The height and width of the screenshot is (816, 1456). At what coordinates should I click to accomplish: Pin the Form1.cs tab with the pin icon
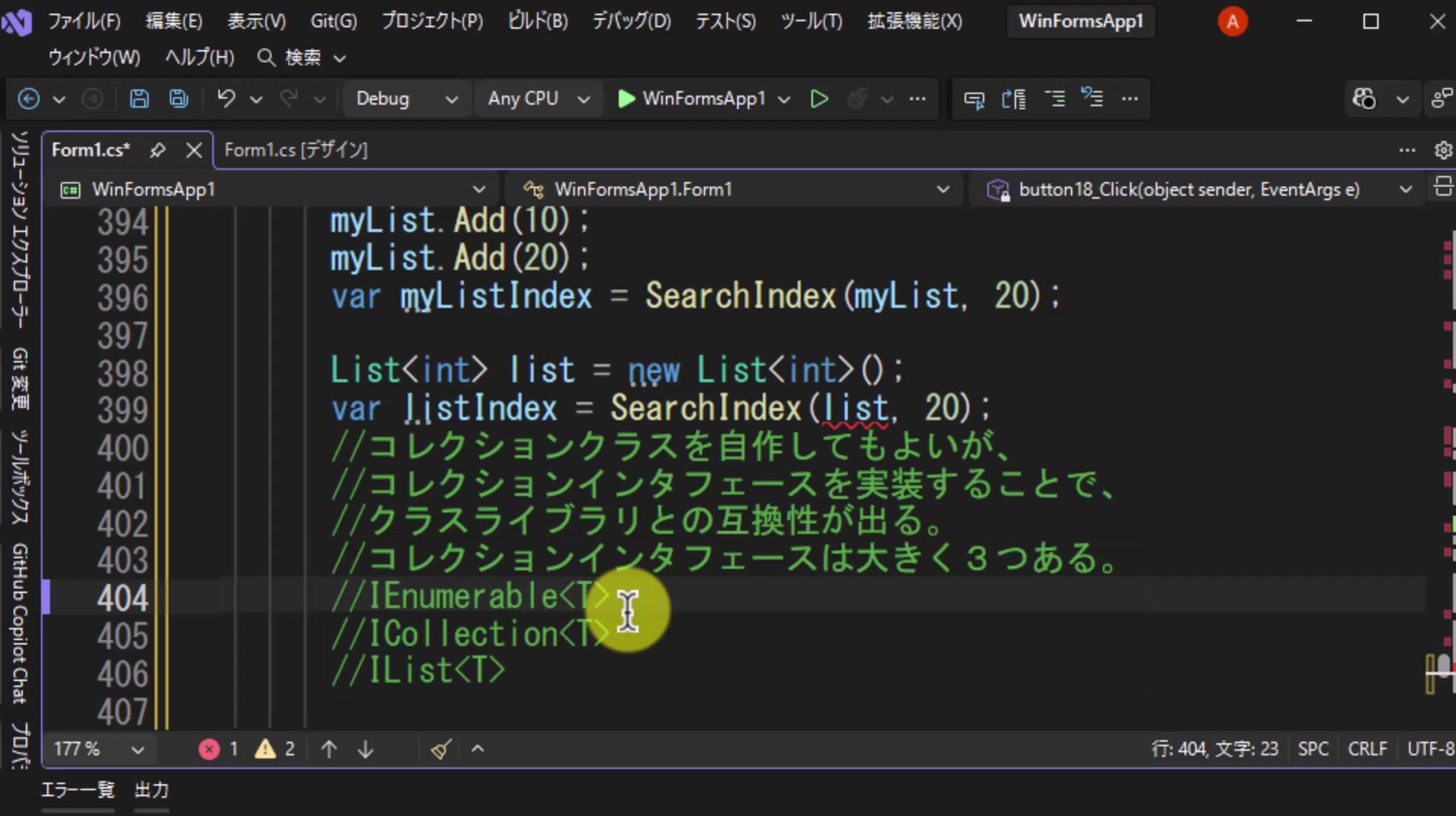(158, 150)
